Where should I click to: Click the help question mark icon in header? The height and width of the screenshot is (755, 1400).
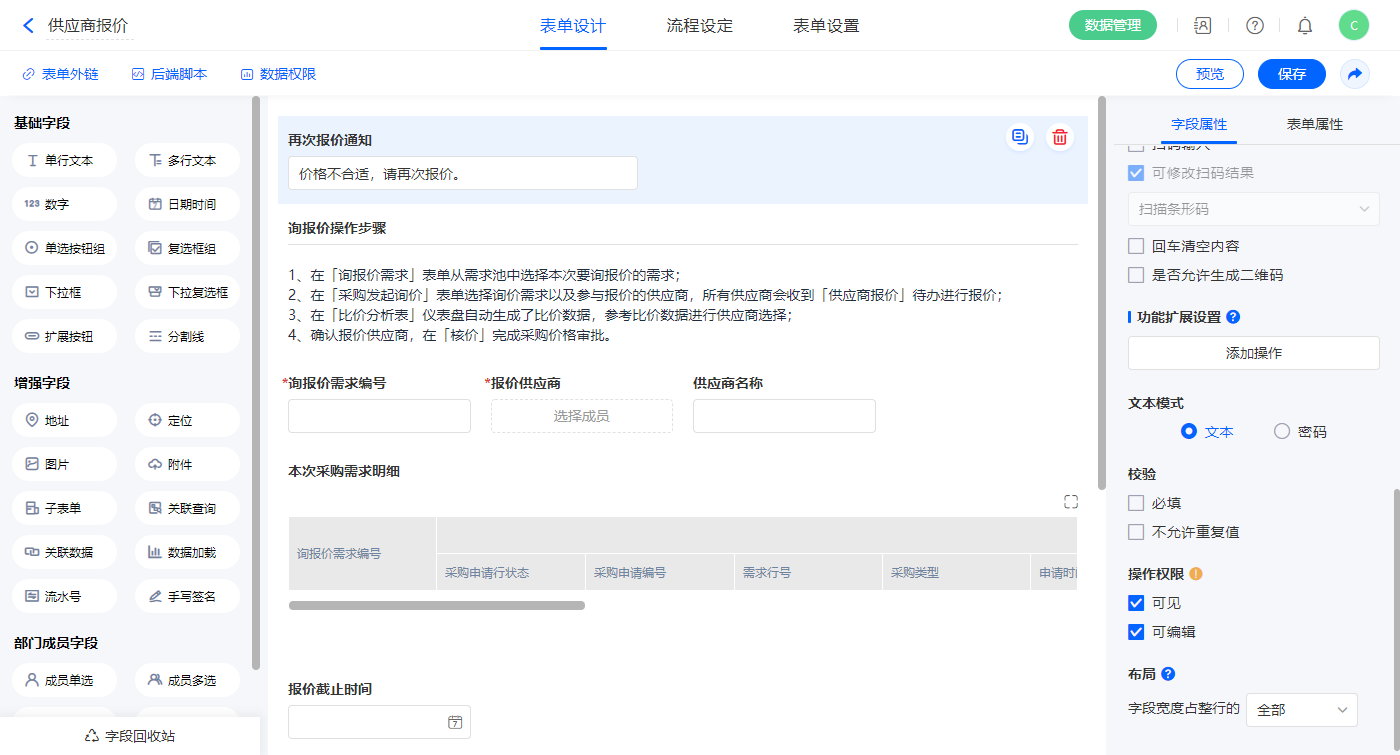tap(1254, 26)
